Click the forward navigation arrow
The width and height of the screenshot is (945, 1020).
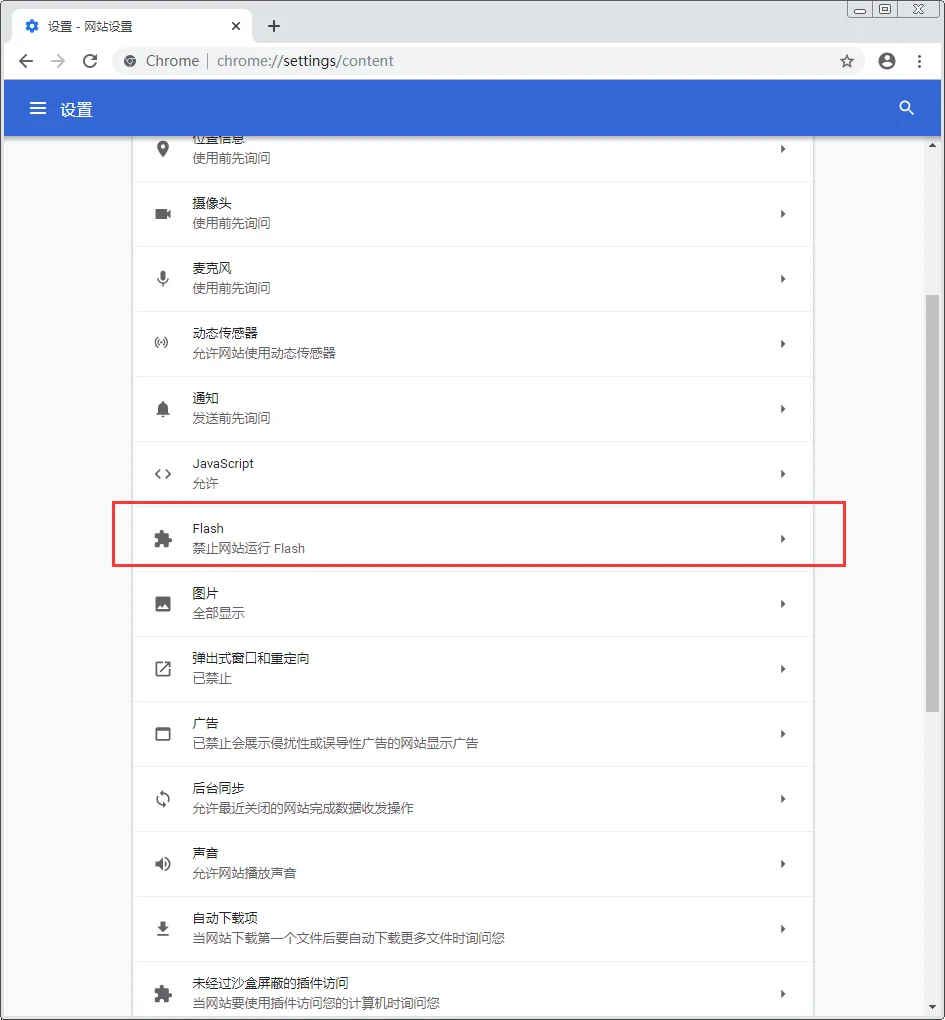(58, 61)
